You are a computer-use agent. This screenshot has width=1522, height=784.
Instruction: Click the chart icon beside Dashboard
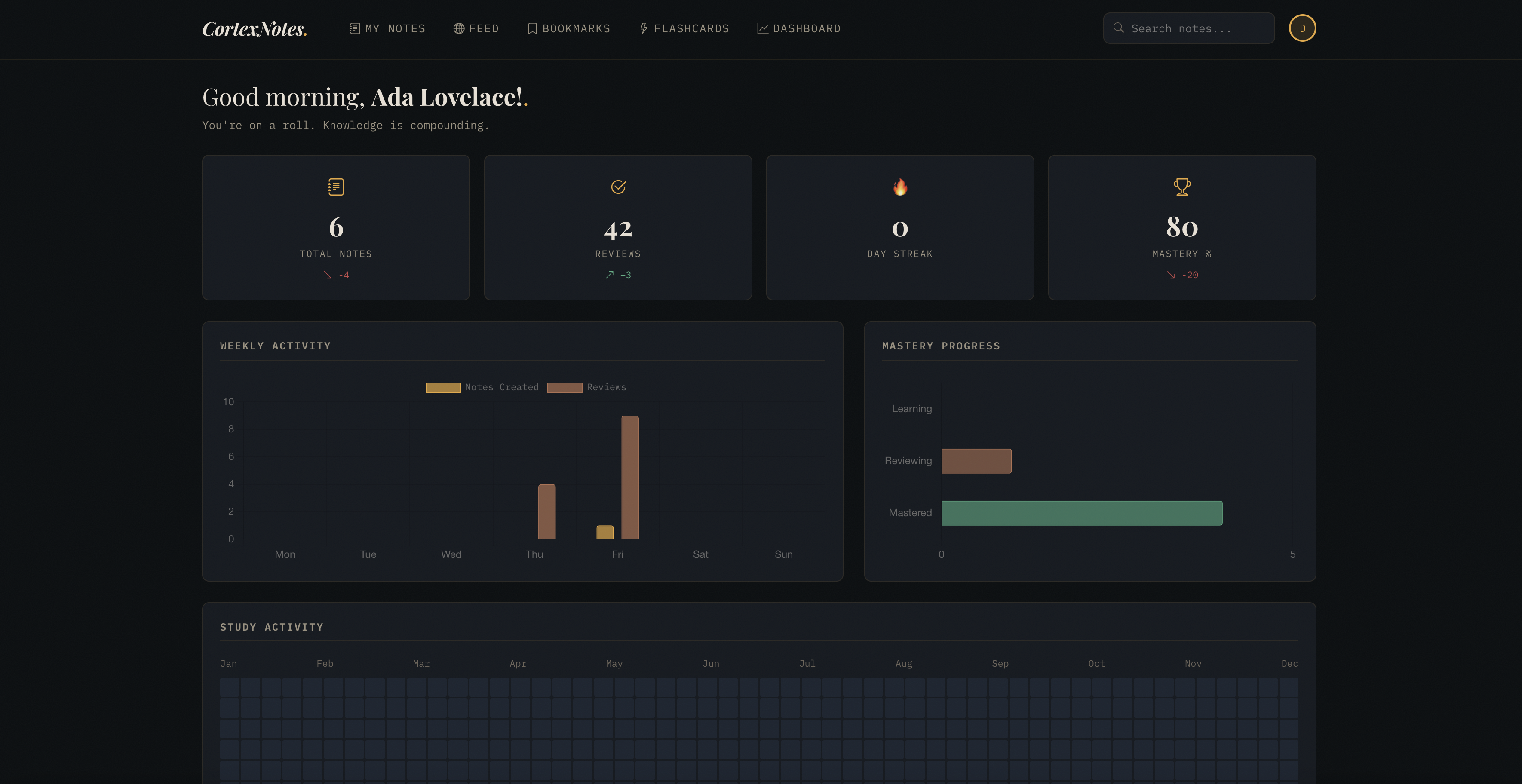tap(763, 28)
